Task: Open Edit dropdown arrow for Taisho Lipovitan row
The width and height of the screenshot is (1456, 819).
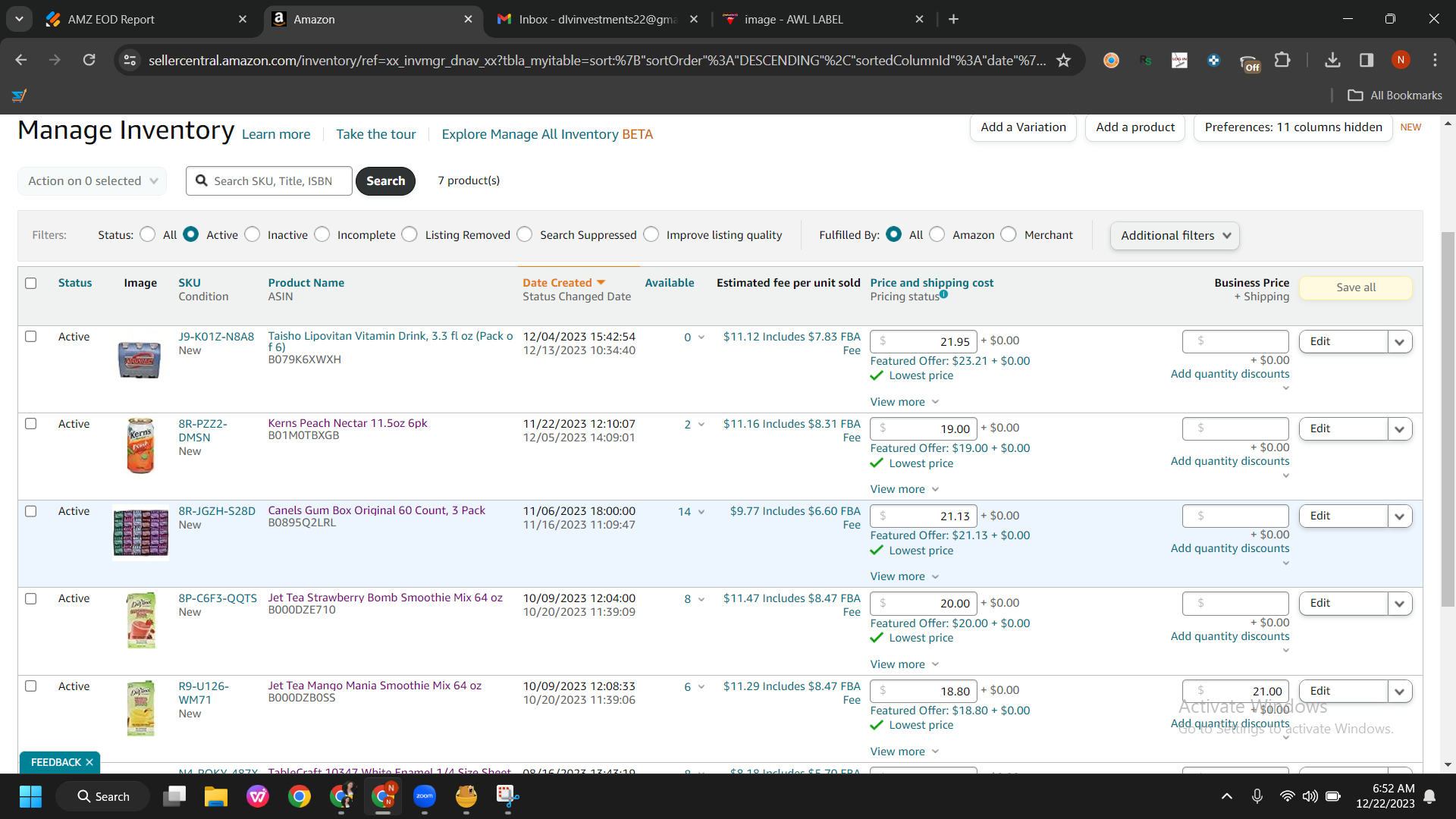Action: click(1399, 341)
